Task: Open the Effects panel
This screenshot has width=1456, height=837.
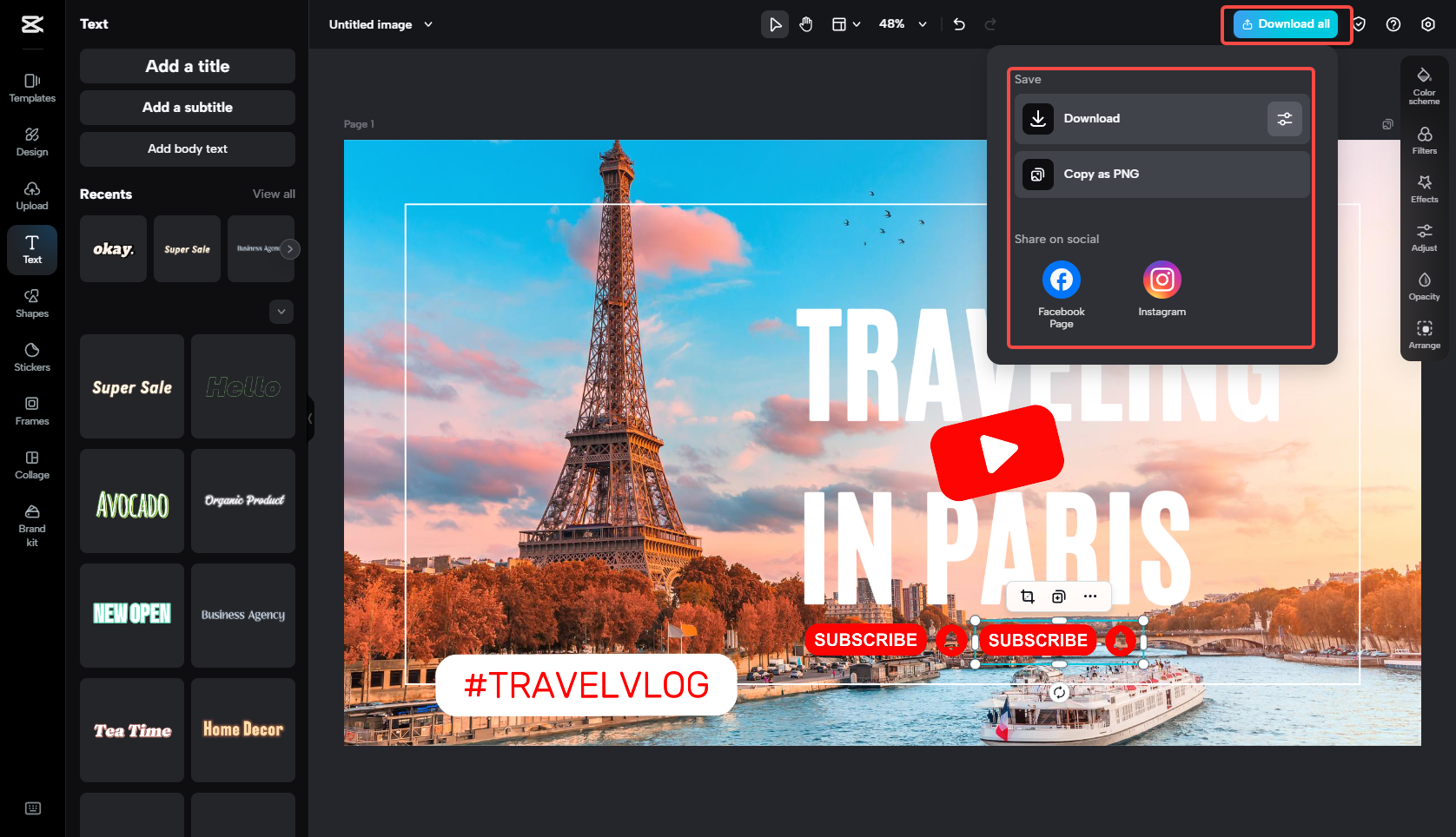Action: (x=1425, y=188)
